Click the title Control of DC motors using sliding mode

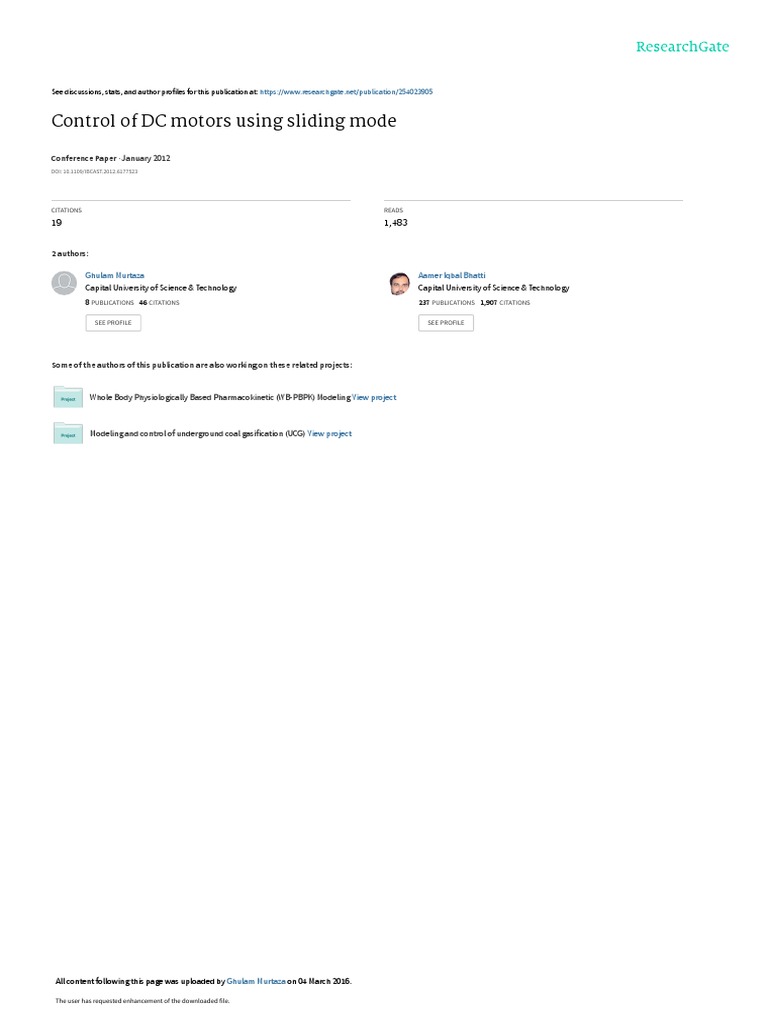(224, 121)
